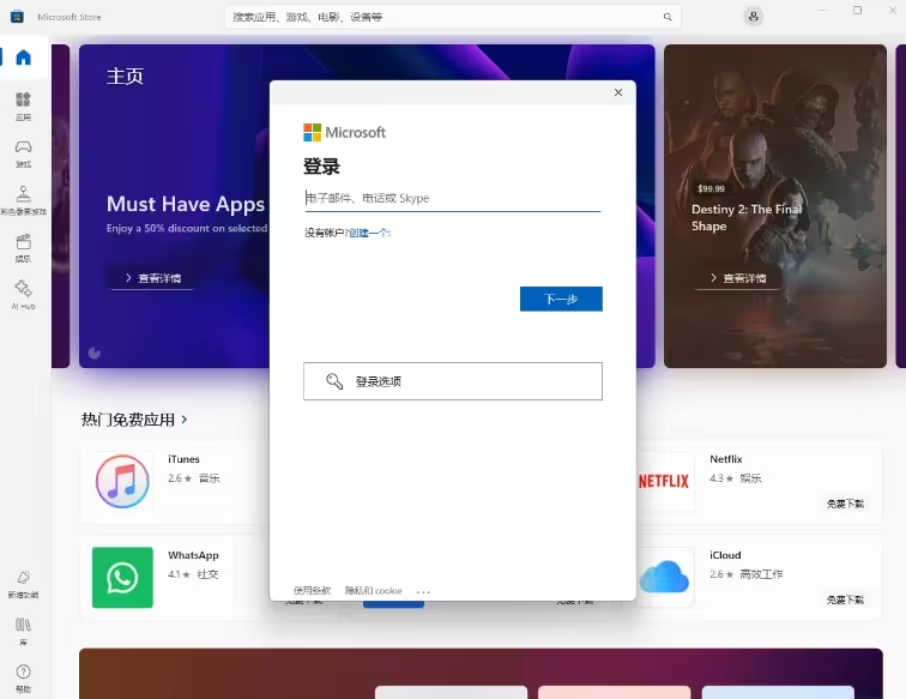Click the blue Next button
906x699 pixels.
click(x=561, y=299)
